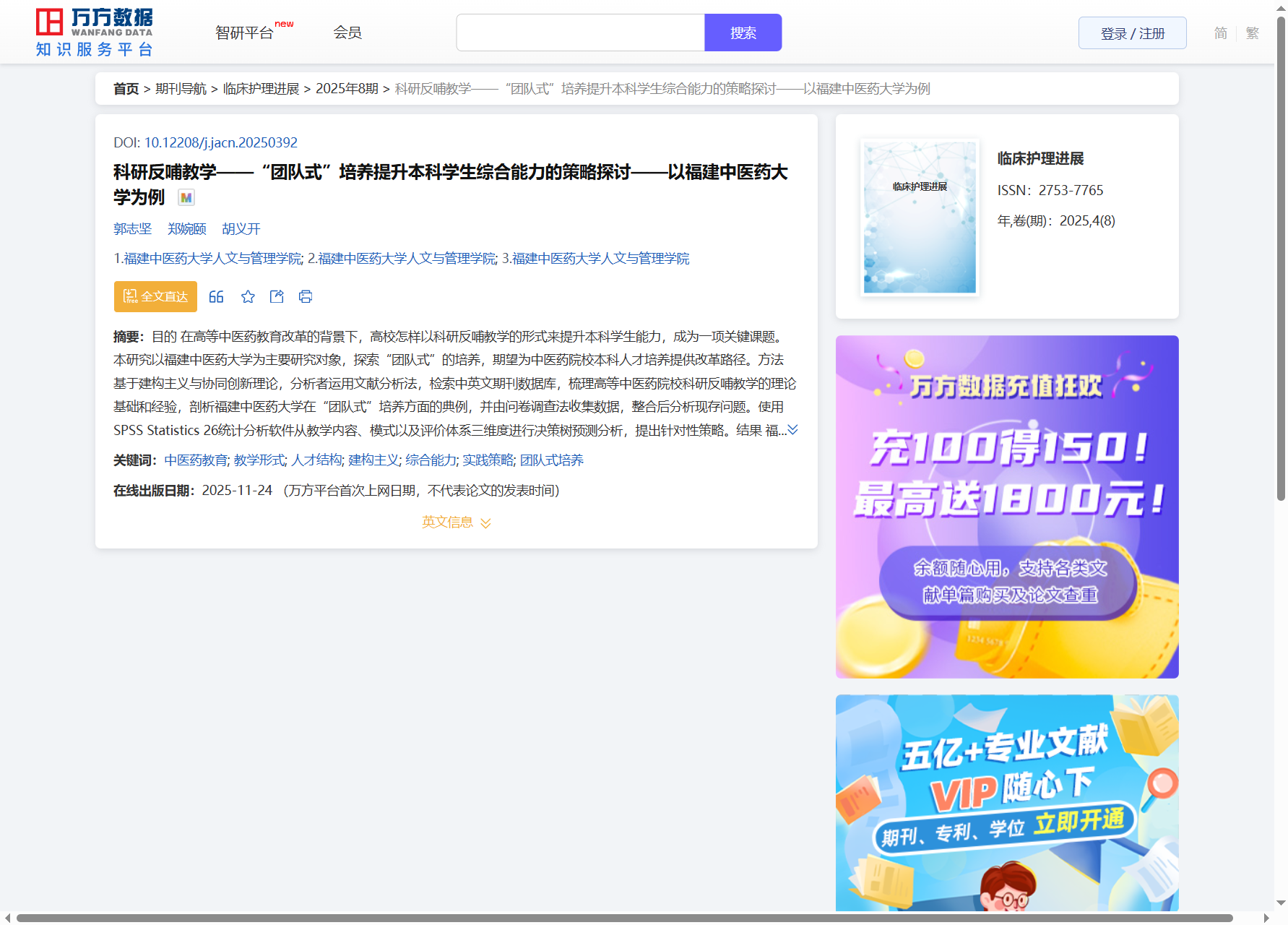Screen dimensions: 1288x925
Task: Open the 会员 menu item
Action: tap(347, 33)
